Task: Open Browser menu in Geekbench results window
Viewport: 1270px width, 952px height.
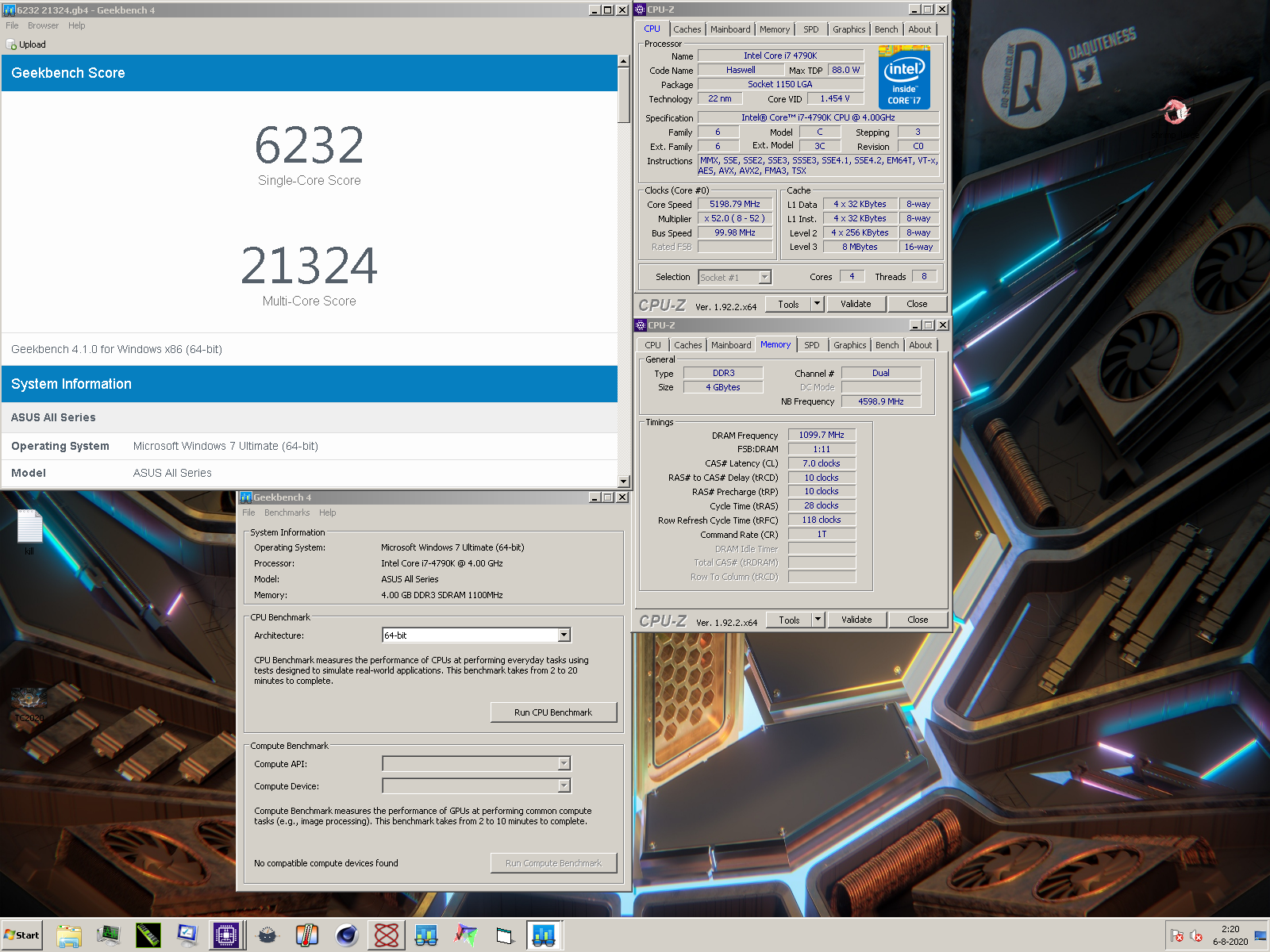Action: coord(43,25)
